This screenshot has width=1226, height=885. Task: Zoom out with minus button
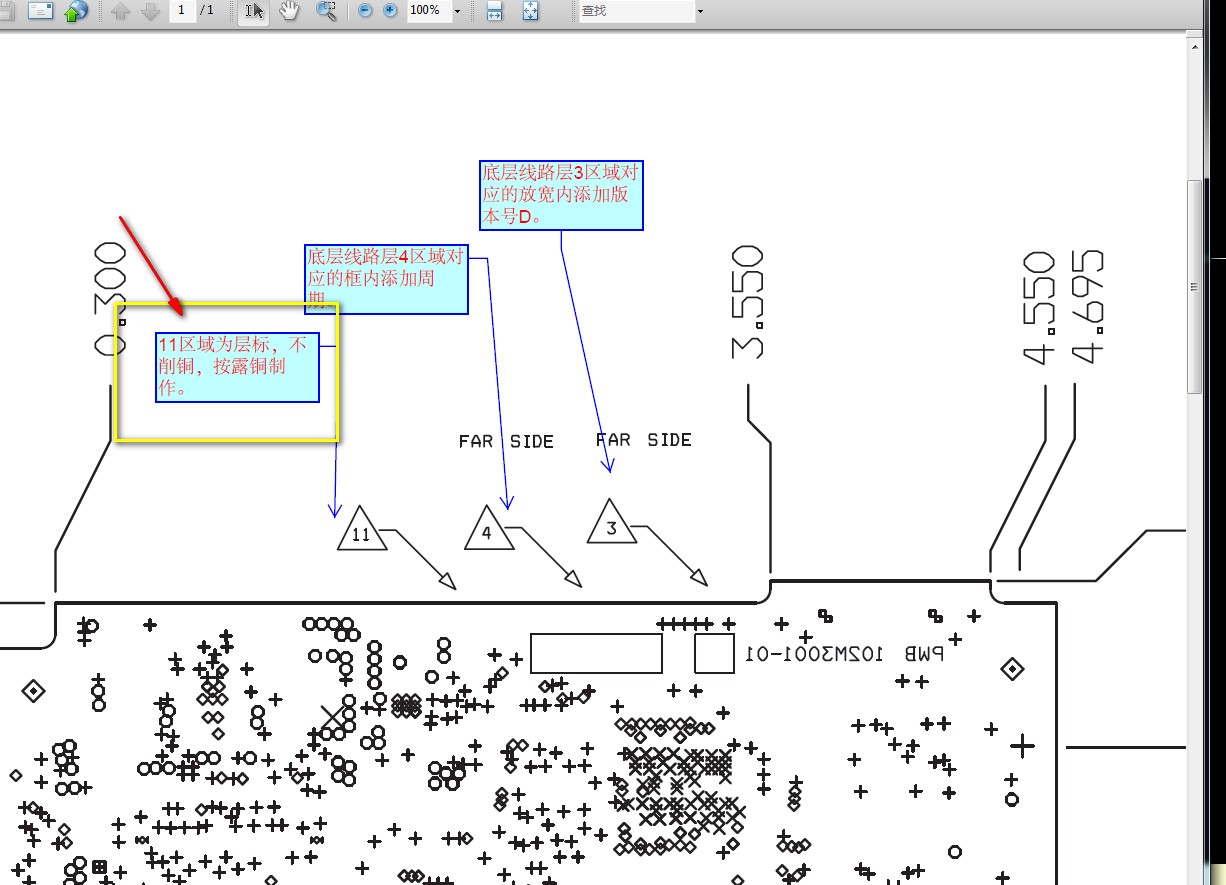365,10
